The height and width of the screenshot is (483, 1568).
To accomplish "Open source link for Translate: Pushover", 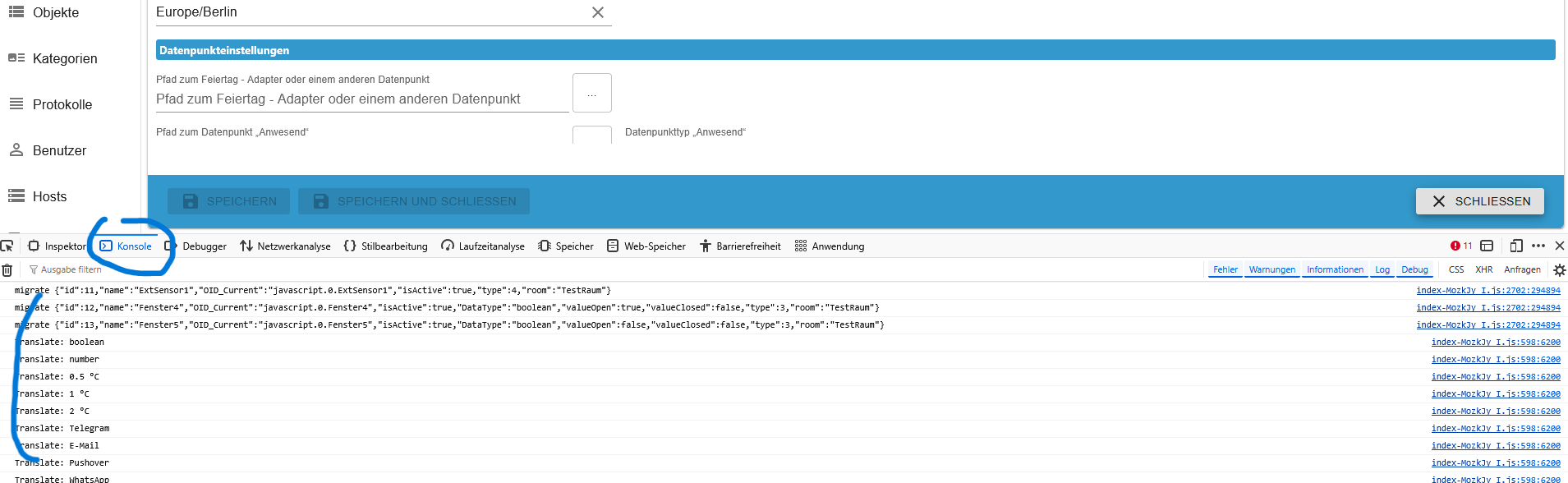I will (1496, 463).
